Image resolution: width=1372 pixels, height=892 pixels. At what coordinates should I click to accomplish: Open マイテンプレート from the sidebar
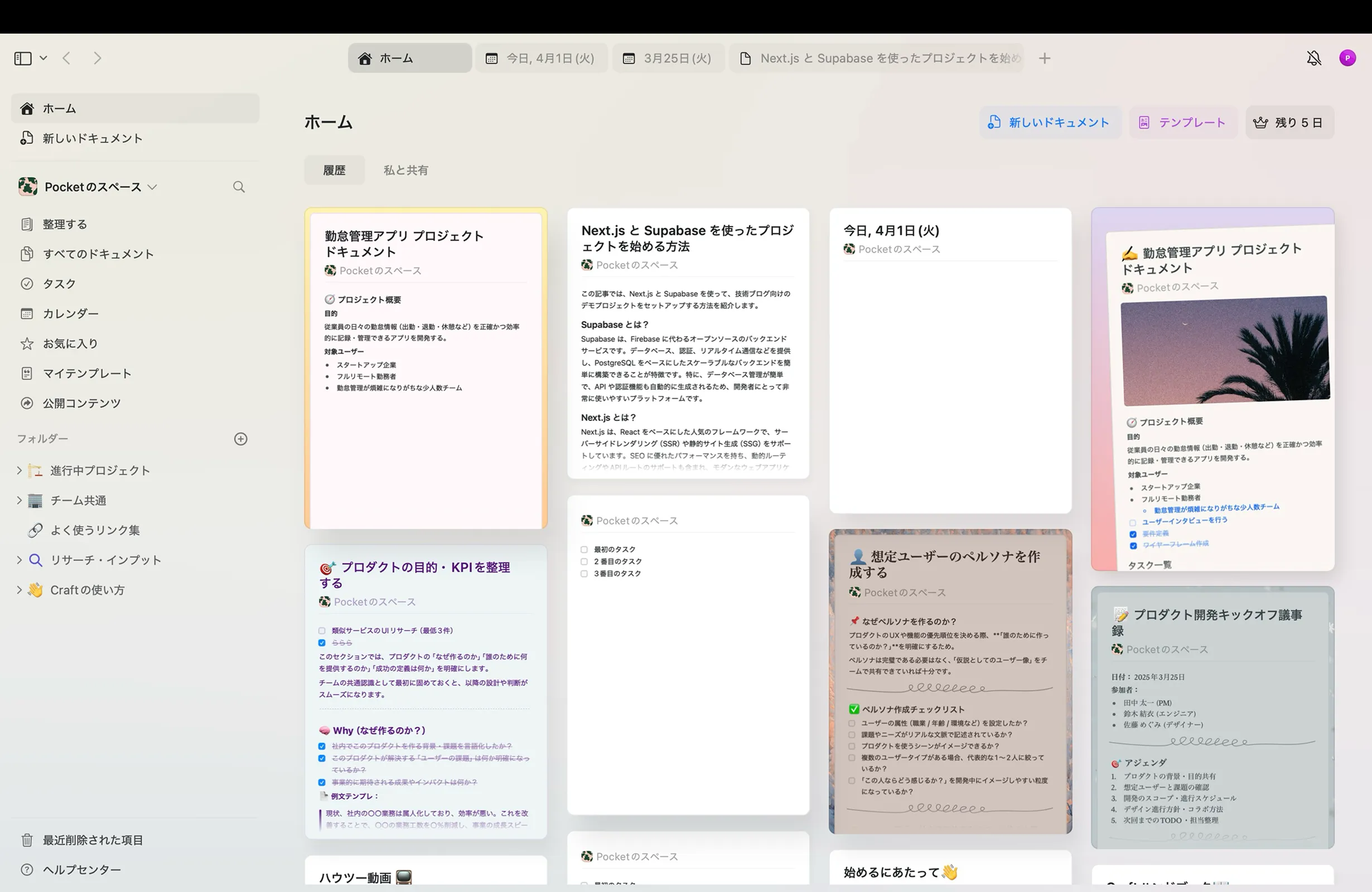click(x=86, y=373)
